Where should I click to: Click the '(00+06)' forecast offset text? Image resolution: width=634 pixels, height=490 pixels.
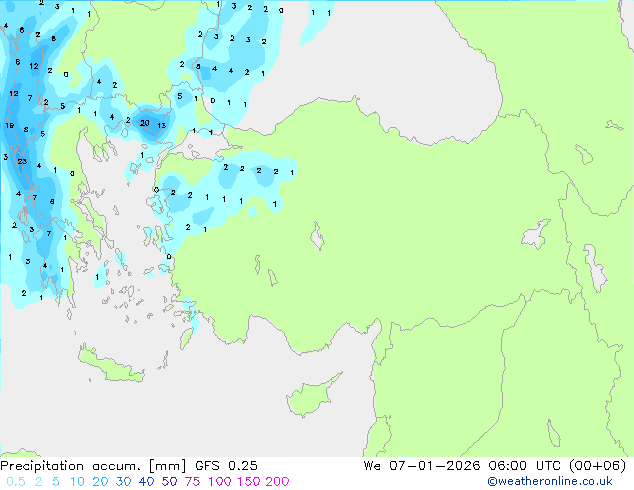(x=598, y=466)
